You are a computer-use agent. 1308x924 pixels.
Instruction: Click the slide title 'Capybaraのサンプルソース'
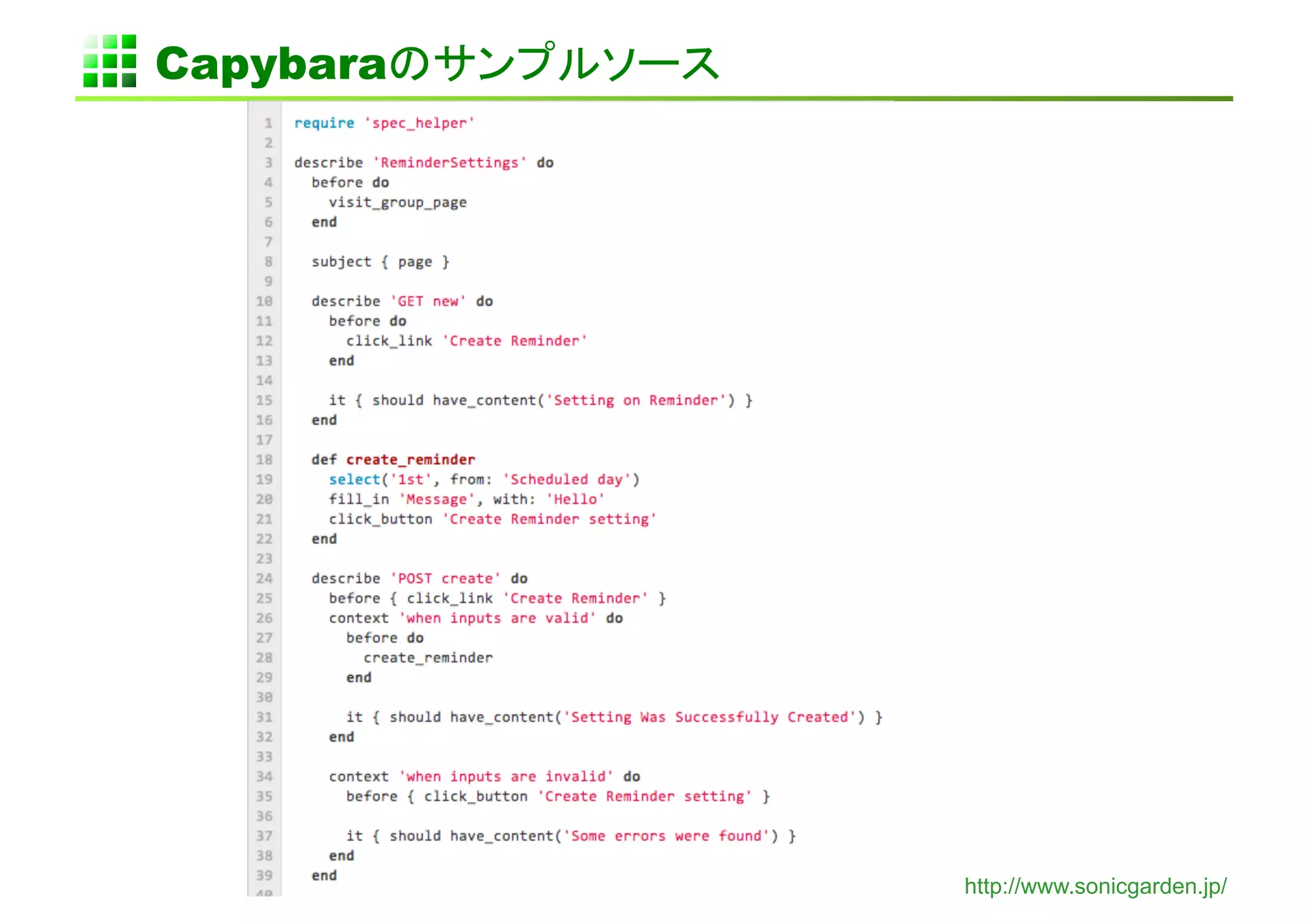click(437, 64)
